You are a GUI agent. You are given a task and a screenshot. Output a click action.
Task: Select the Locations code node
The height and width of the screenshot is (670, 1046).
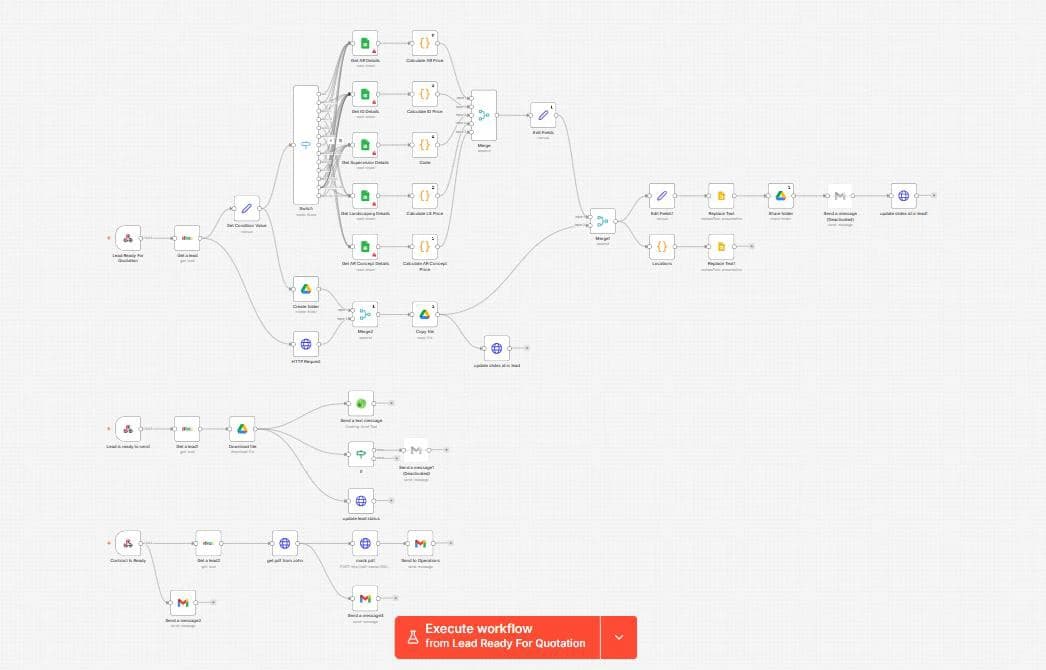pyautogui.click(x=662, y=246)
